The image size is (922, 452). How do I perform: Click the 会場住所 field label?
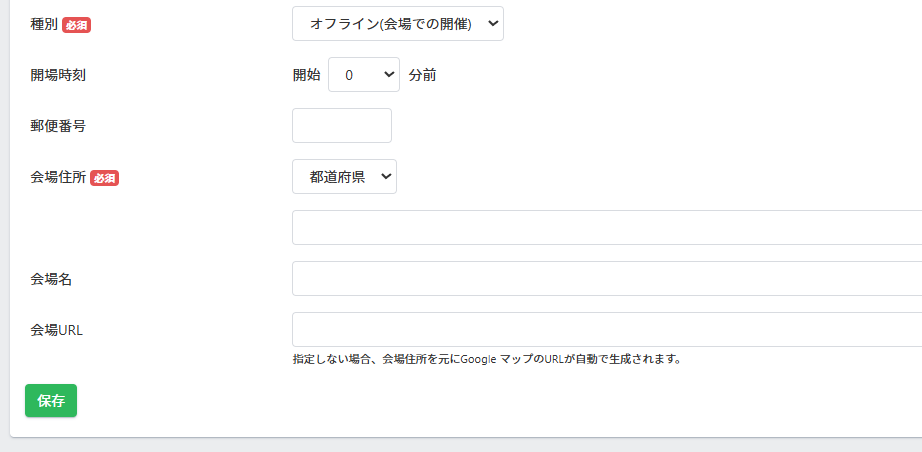click(58, 178)
